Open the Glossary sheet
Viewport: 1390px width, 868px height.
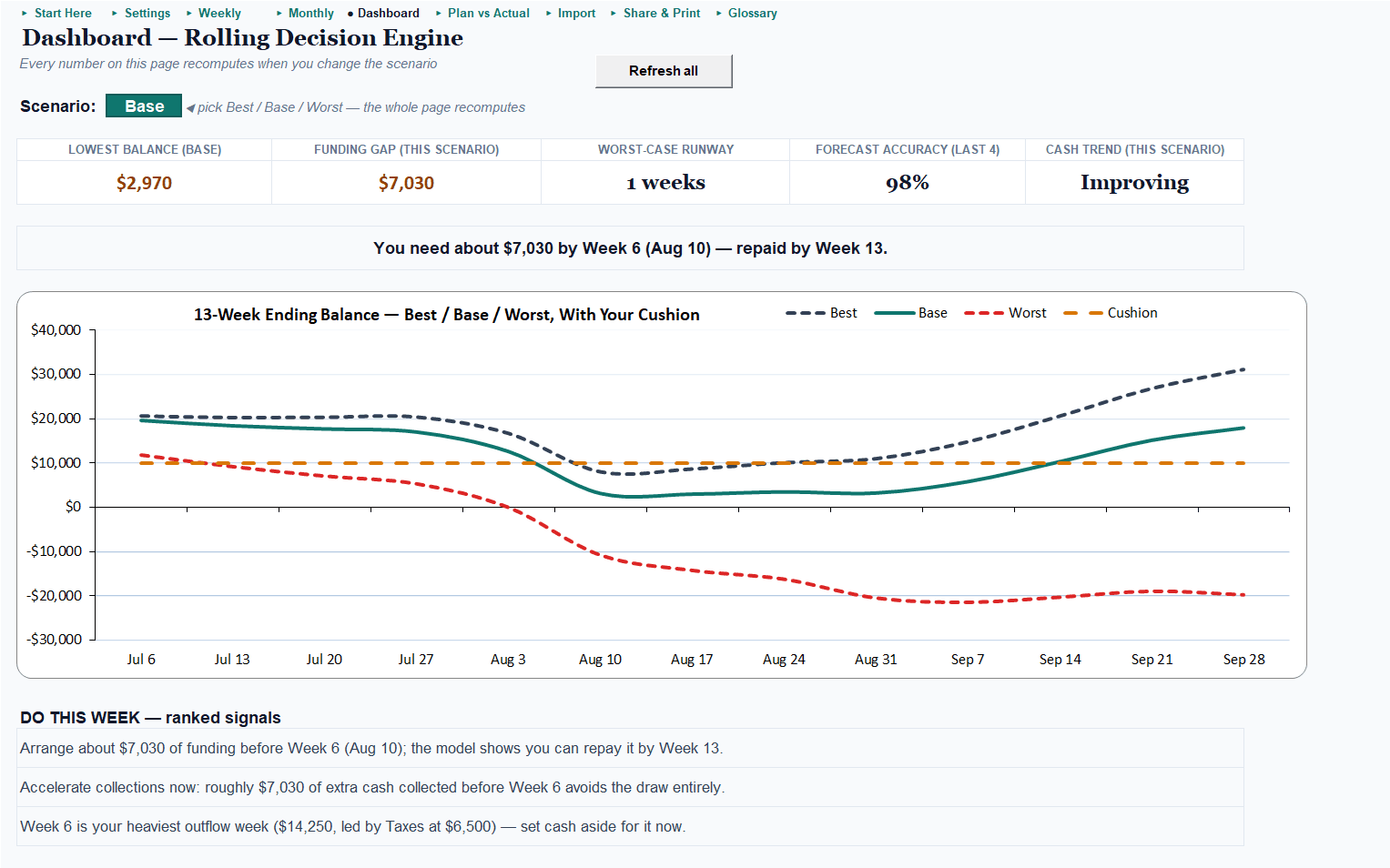pos(753,13)
